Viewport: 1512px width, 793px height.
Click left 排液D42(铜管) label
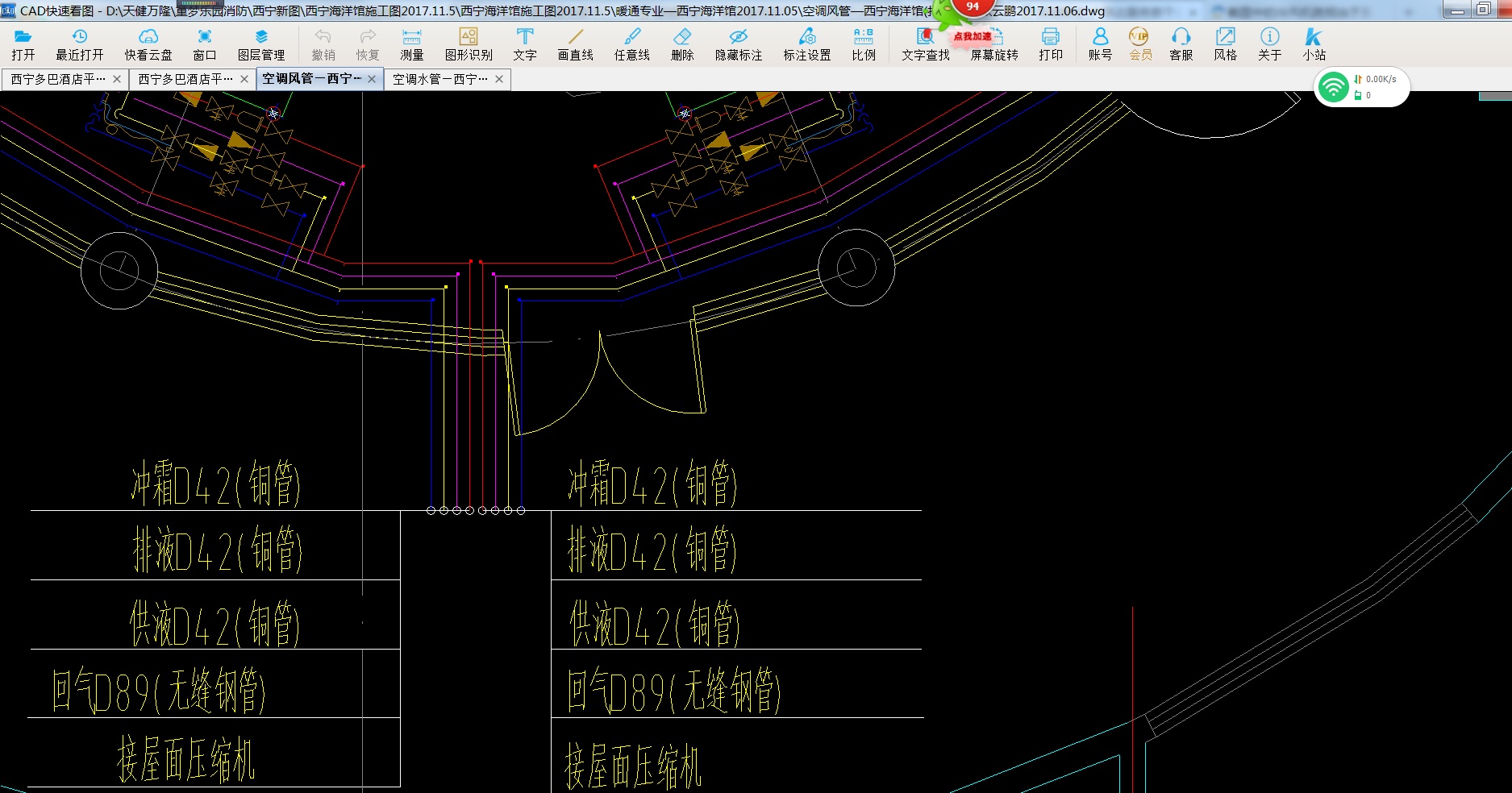(x=217, y=550)
